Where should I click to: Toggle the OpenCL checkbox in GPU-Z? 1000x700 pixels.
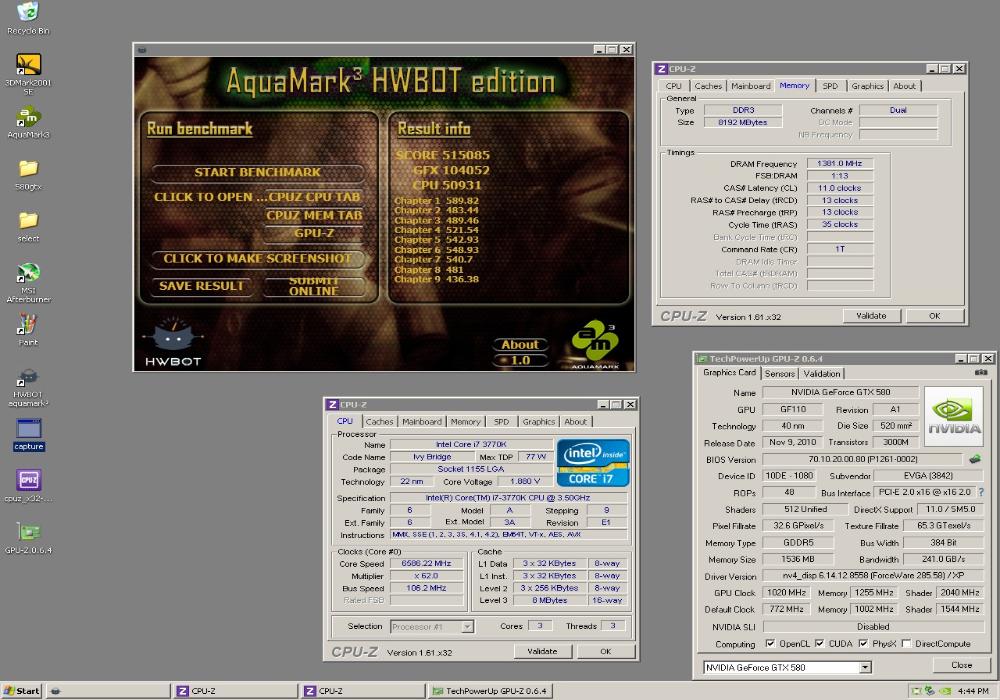[x=770, y=643]
